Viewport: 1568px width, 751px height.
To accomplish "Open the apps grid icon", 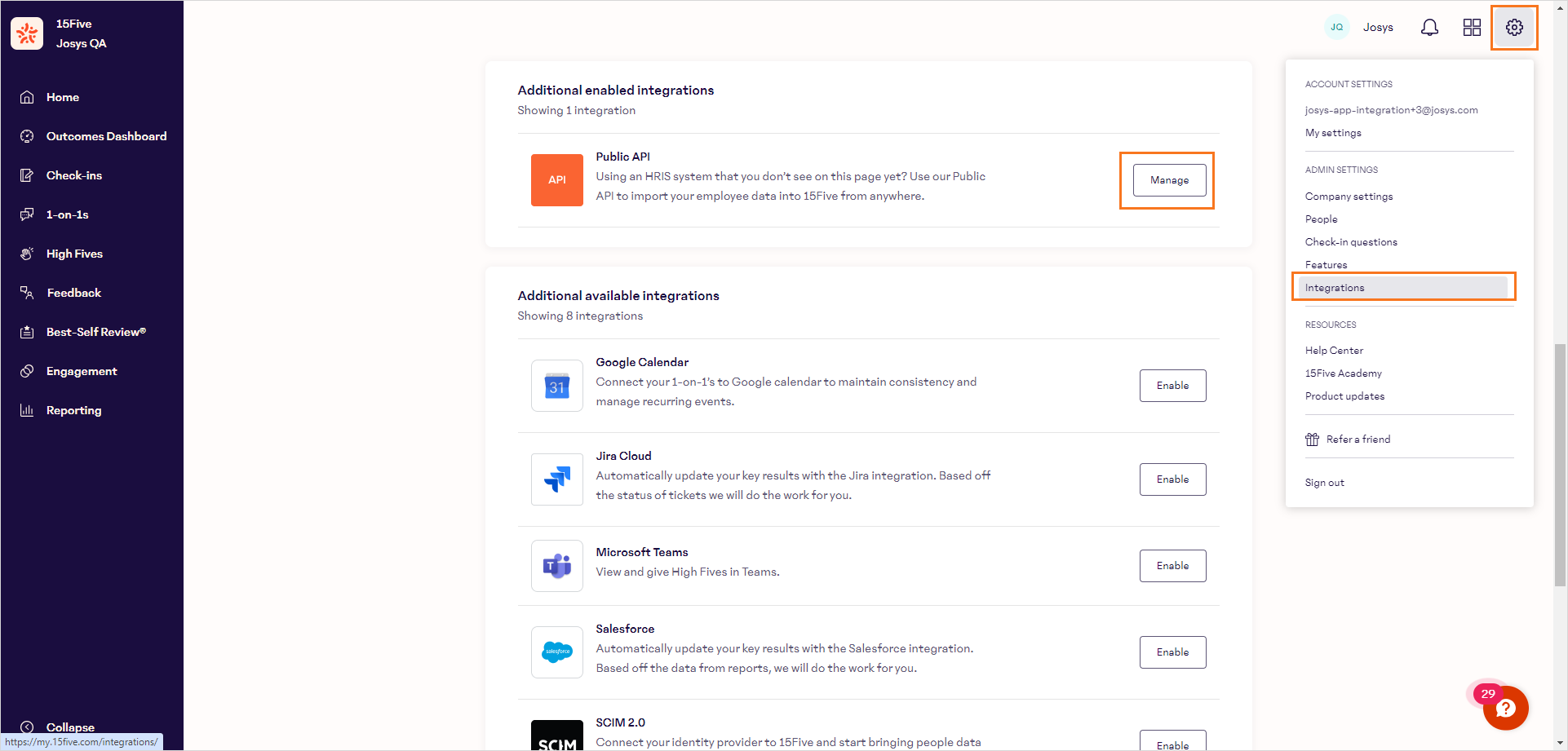I will point(1472,28).
